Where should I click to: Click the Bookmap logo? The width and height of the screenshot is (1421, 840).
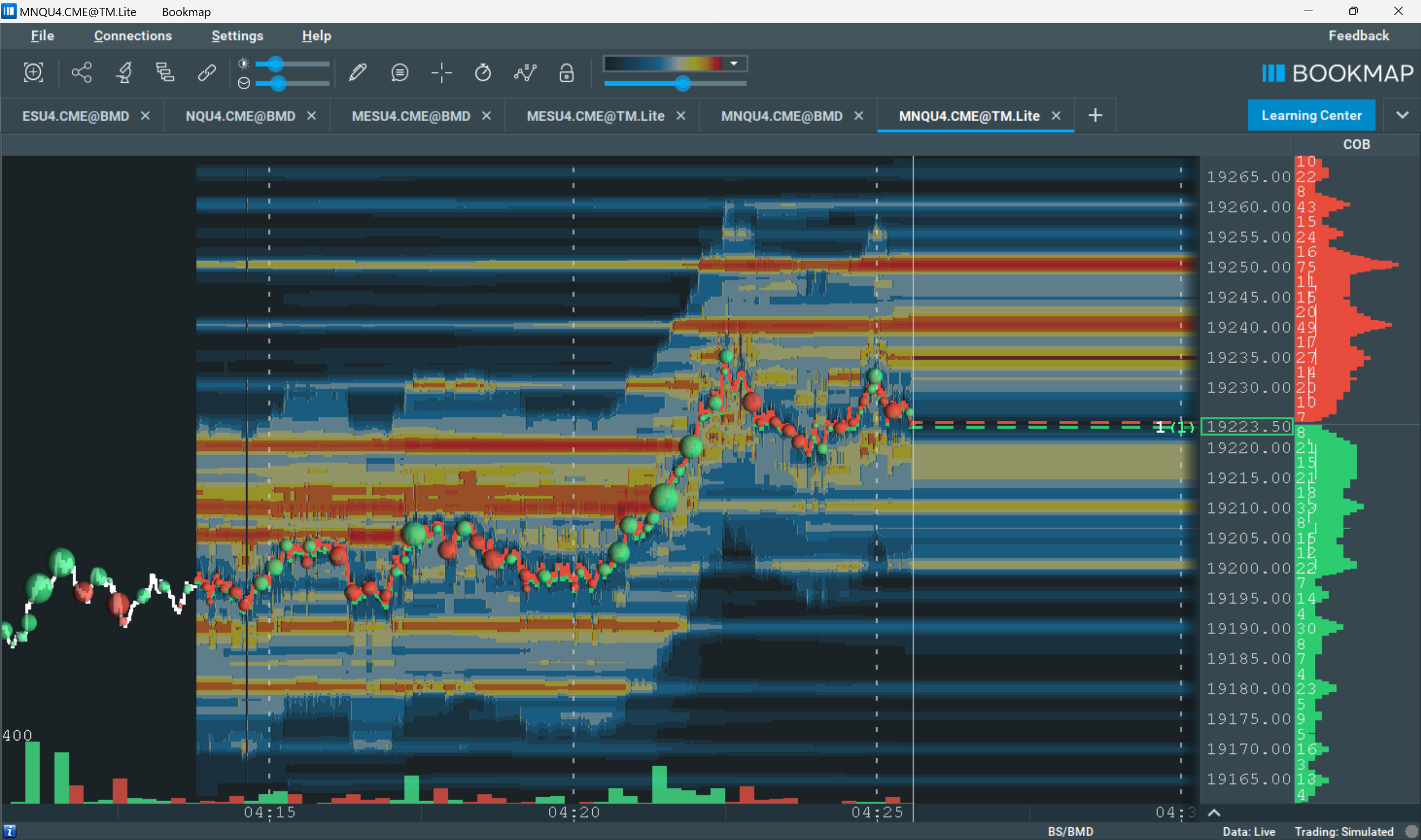coord(1337,74)
